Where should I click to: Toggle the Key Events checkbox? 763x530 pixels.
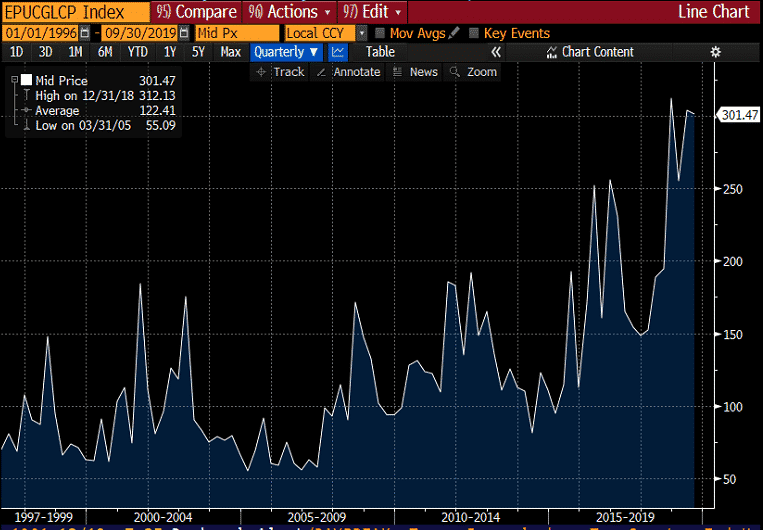pyautogui.click(x=473, y=33)
